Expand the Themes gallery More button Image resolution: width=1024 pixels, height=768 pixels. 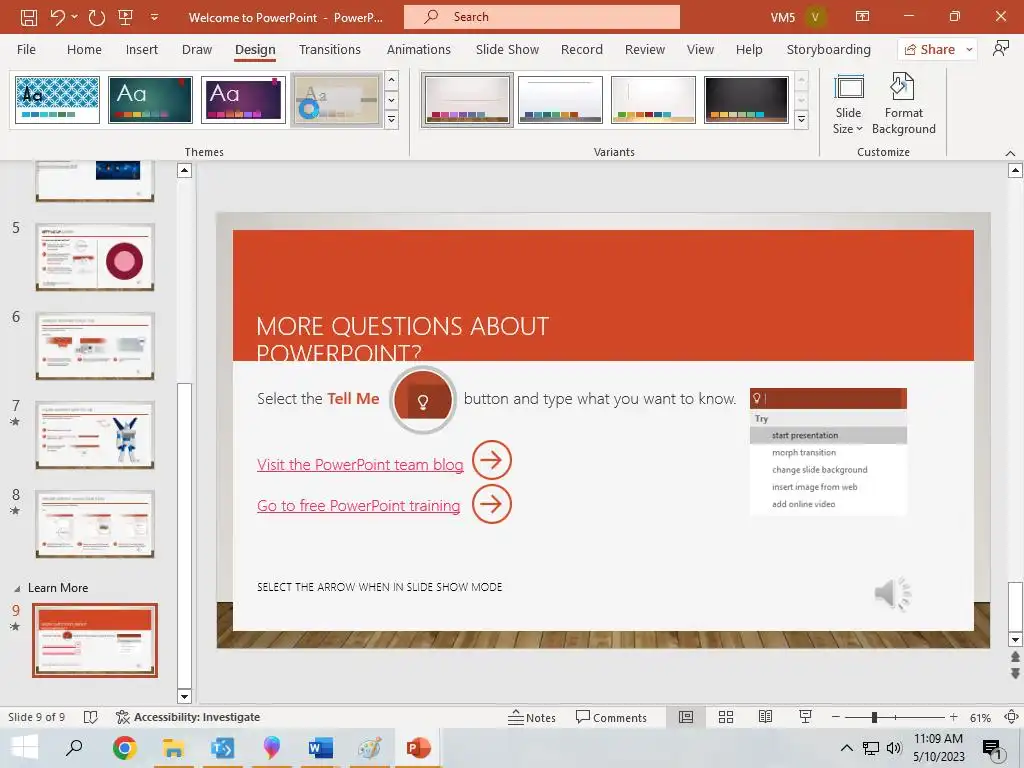(x=392, y=120)
